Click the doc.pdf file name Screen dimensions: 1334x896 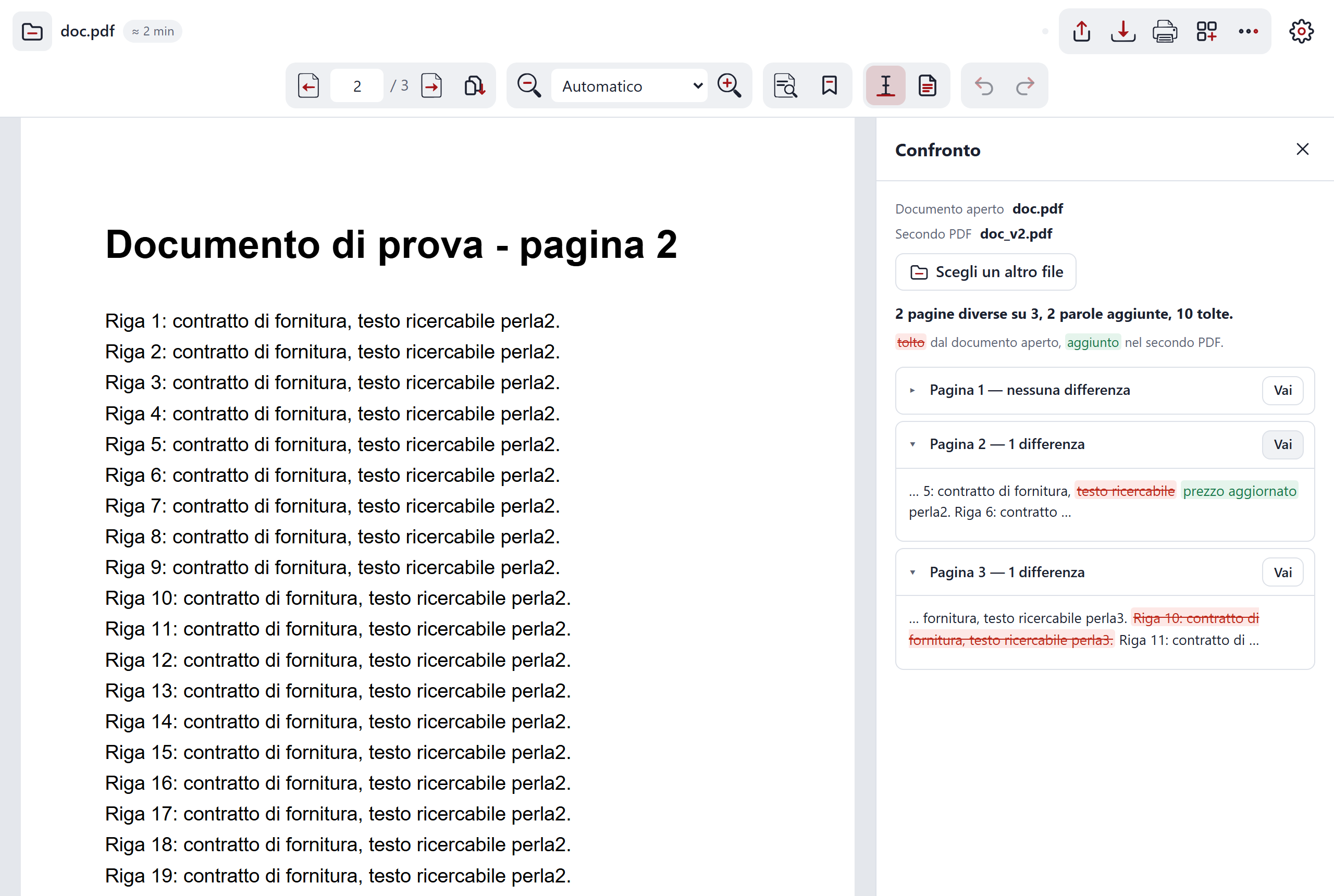tap(88, 31)
